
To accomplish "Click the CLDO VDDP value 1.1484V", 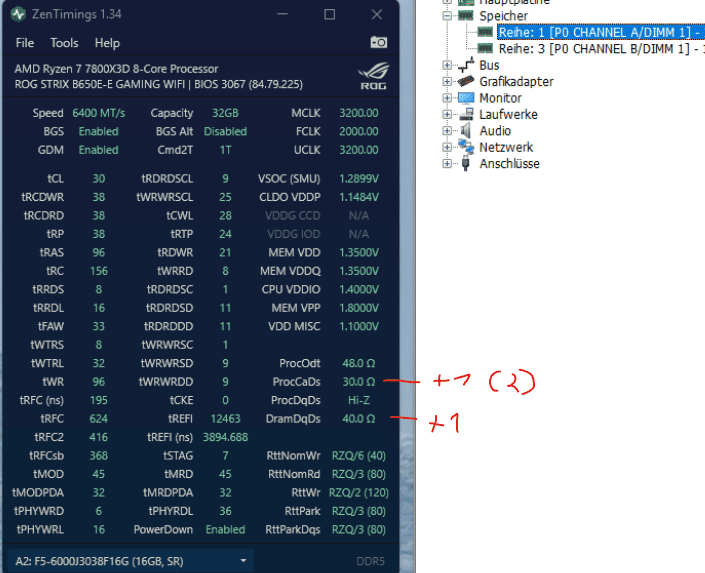I will pyautogui.click(x=359, y=197).
